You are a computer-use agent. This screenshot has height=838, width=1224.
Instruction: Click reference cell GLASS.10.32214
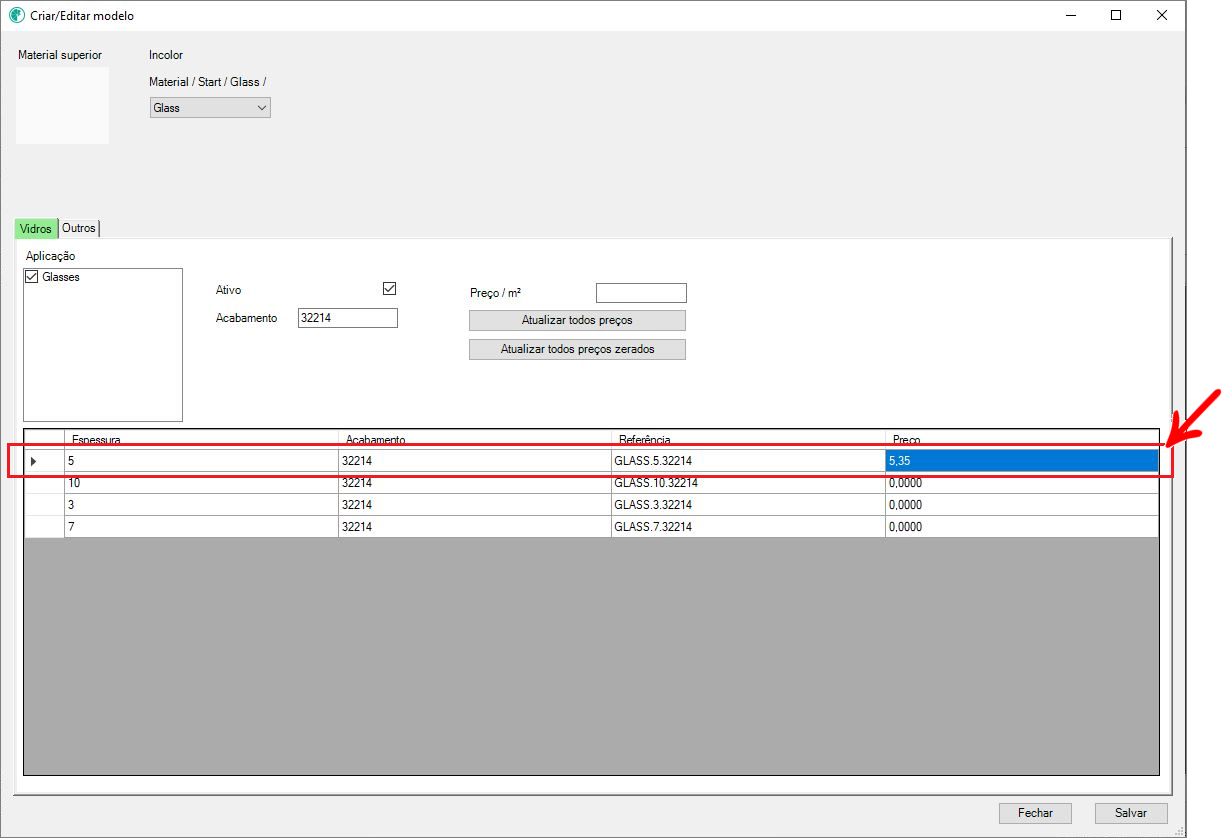[x=747, y=483]
